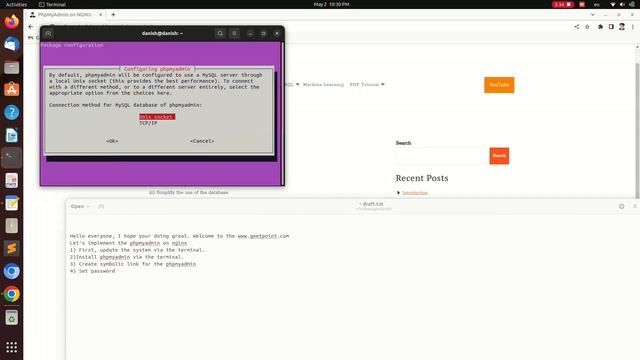Select the unix socket connection option
Screen dimensions: 640x360
tap(157, 117)
